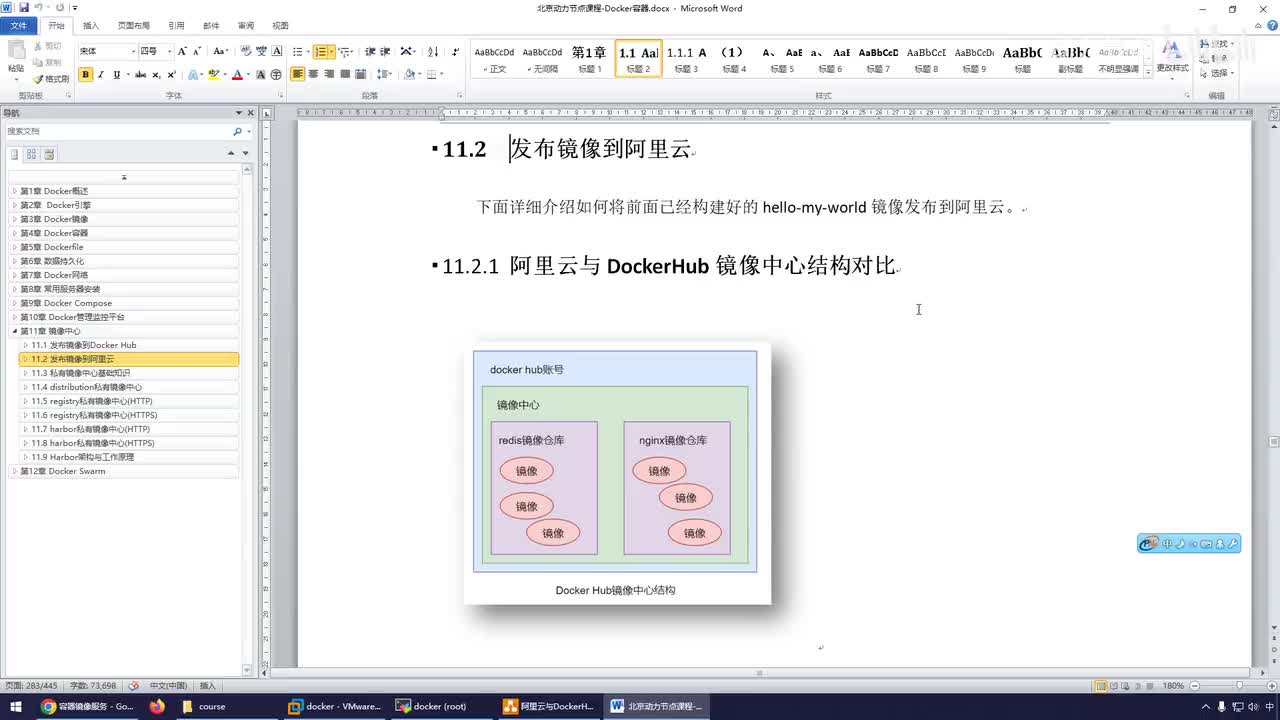Screen dimensions: 1280x720
Task: Apply subscript formatting
Action: pos(157,74)
